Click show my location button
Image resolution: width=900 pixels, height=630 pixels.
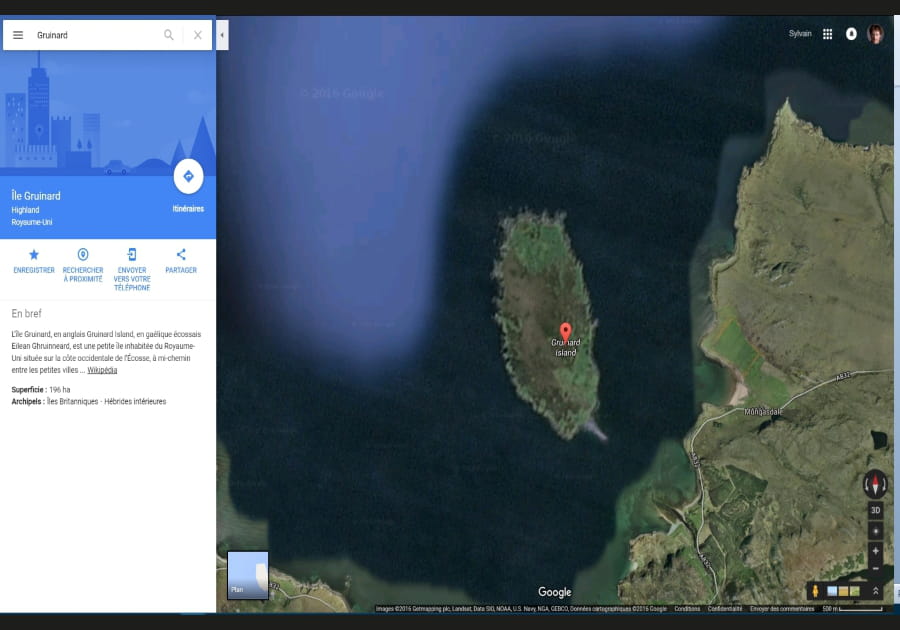(x=875, y=531)
